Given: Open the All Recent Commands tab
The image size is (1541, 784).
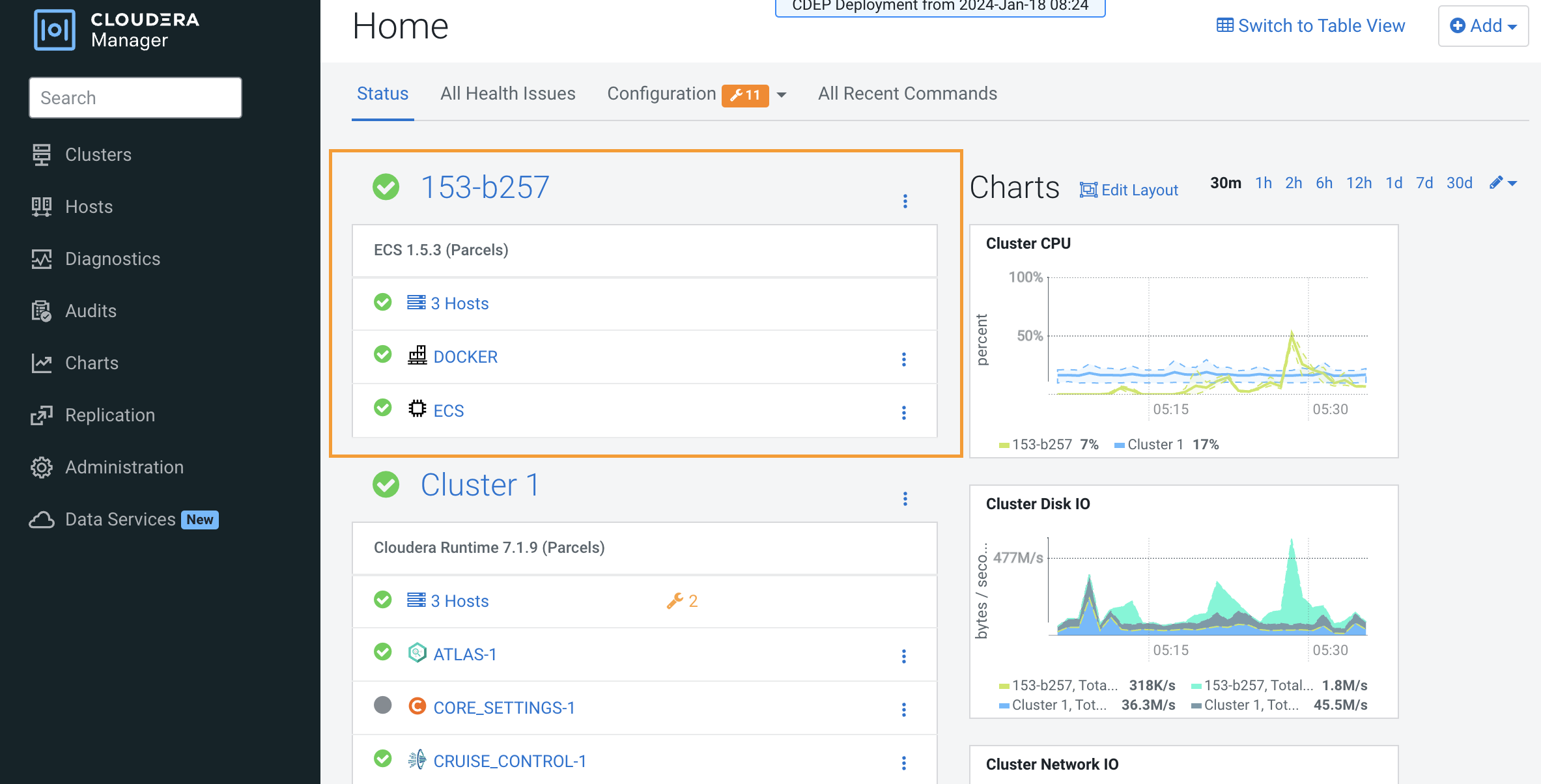Looking at the screenshot, I should [x=907, y=94].
